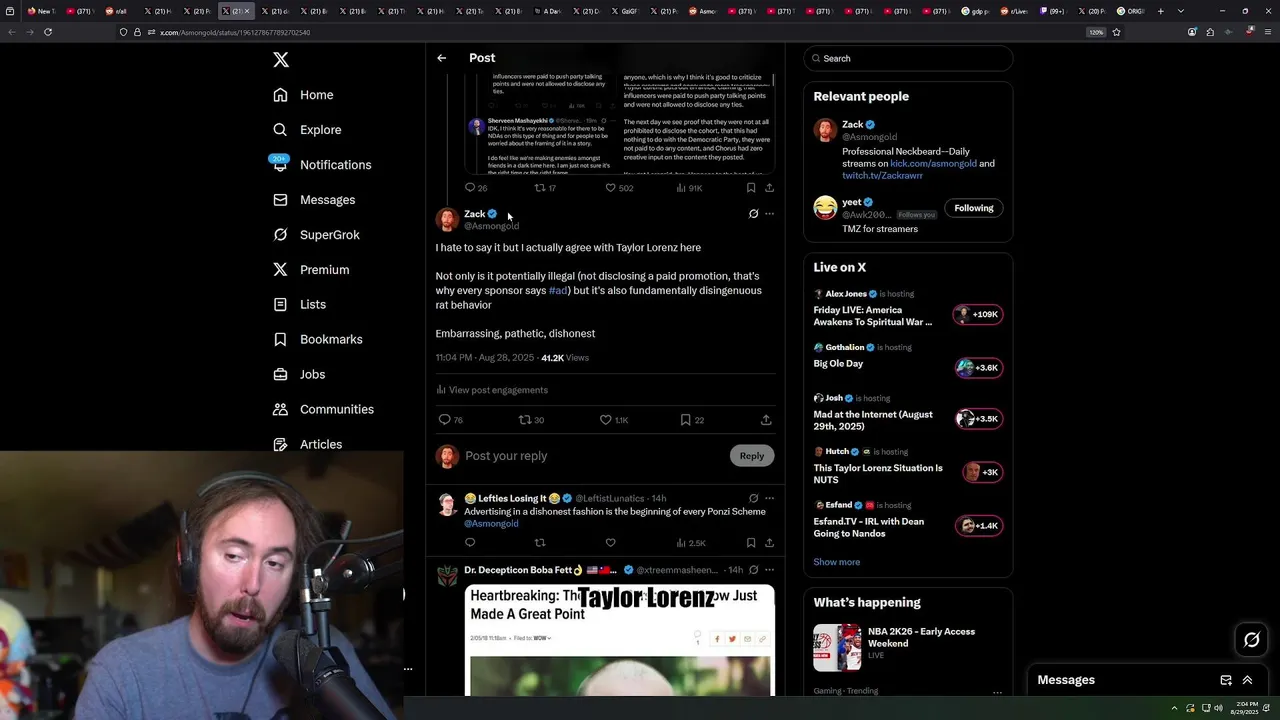Click @Asmongold mention in reply
This screenshot has height=720, width=1280.
pyautogui.click(x=491, y=524)
